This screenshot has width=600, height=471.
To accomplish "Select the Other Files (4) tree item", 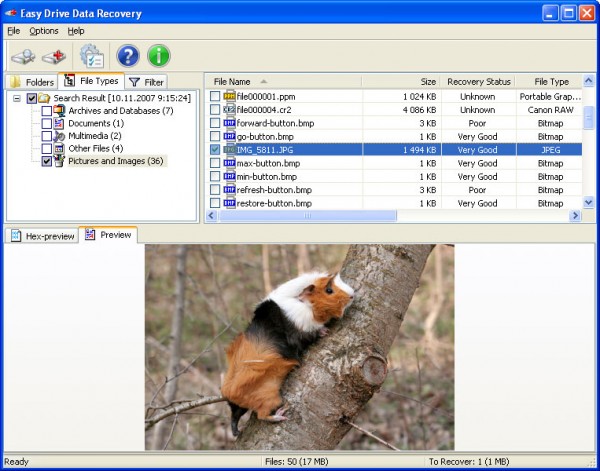I will 95,148.
